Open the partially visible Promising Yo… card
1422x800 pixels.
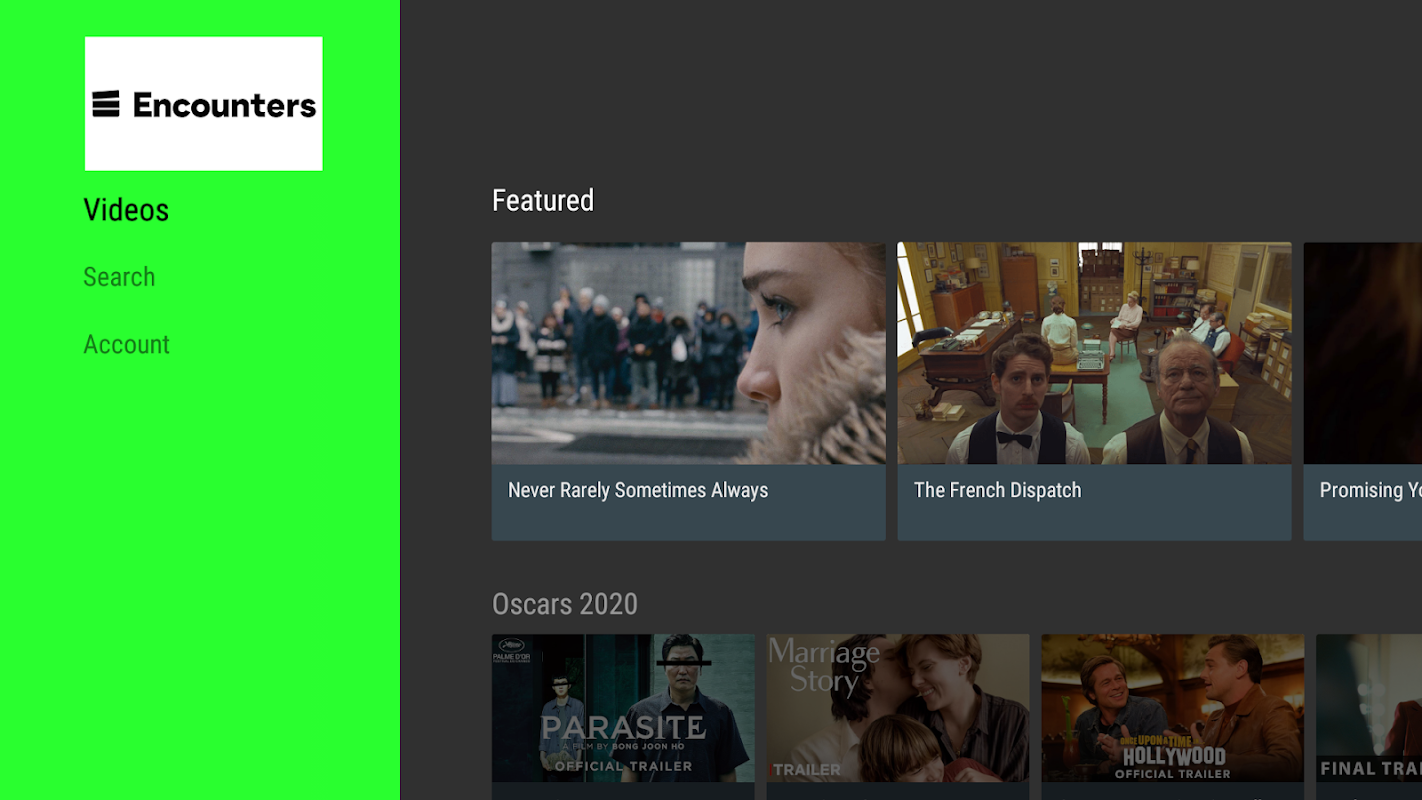coord(1363,391)
